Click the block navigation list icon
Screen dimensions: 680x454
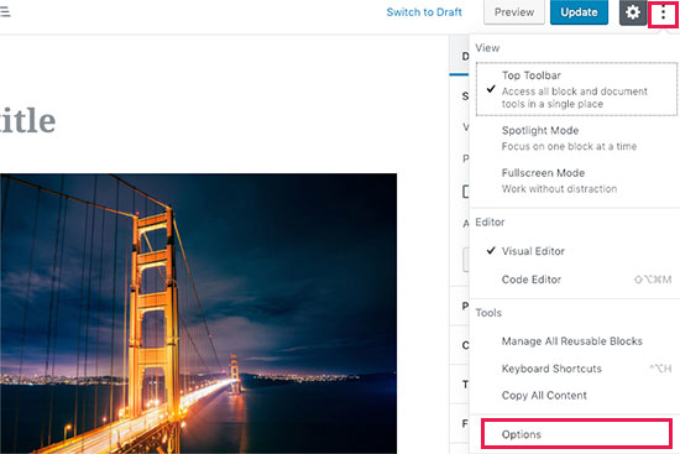pos(5,13)
